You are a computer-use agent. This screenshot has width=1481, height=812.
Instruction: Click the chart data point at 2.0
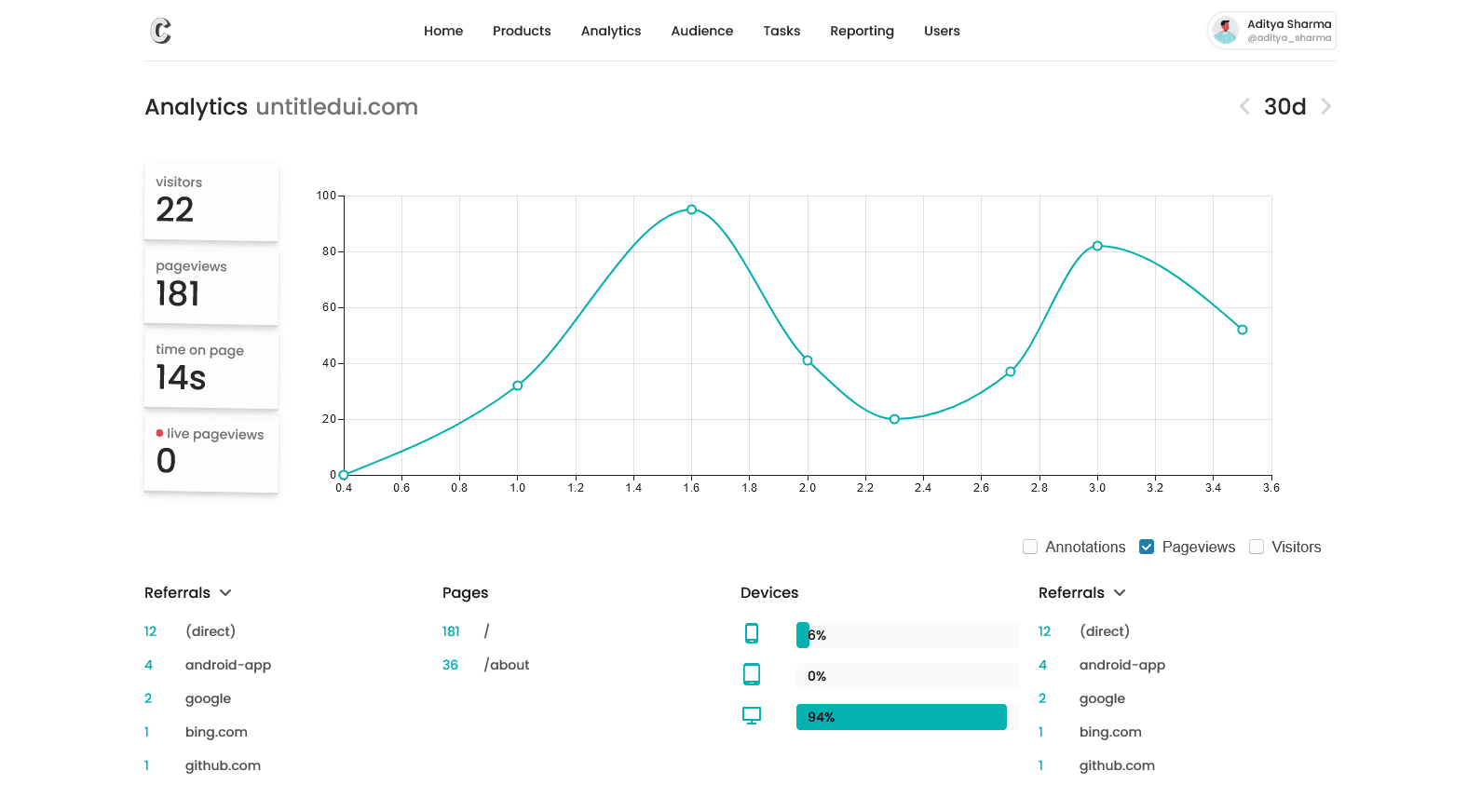coord(808,360)
